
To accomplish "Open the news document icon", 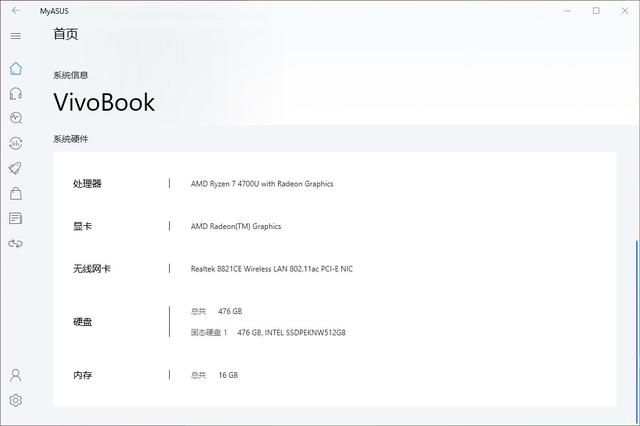I will 16,218.
